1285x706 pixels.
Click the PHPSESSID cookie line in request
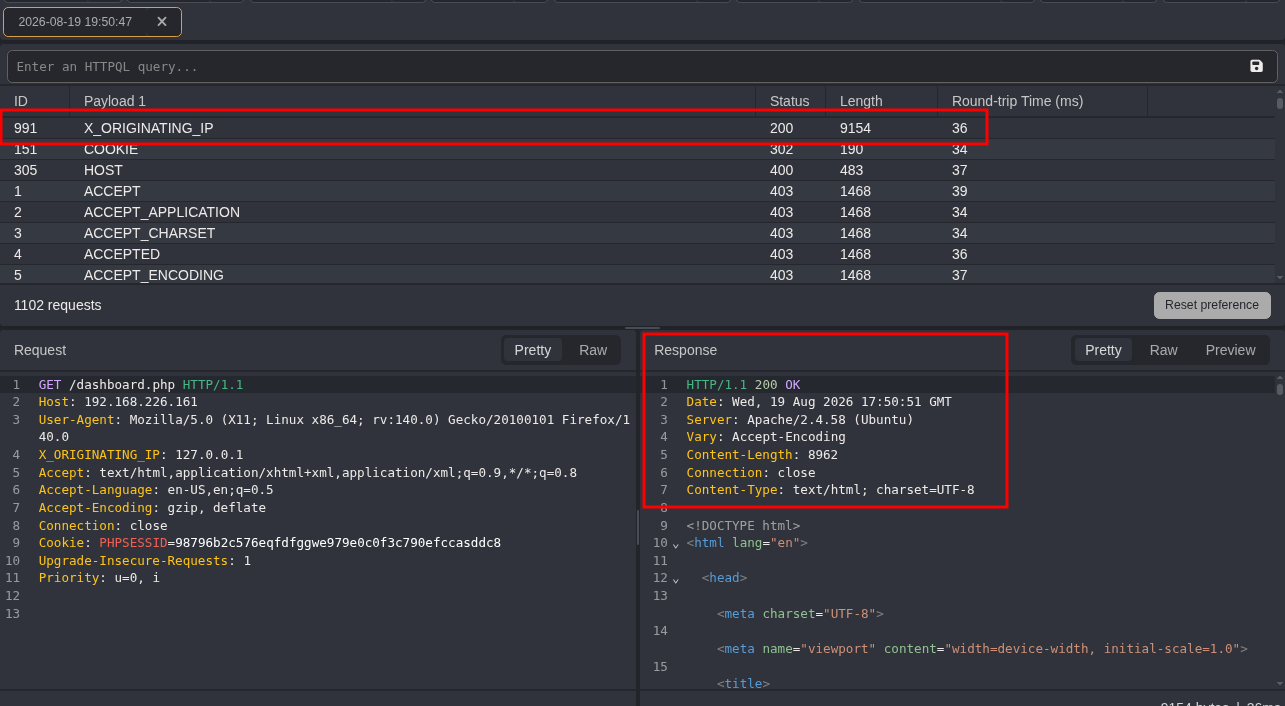coord(270,543)
